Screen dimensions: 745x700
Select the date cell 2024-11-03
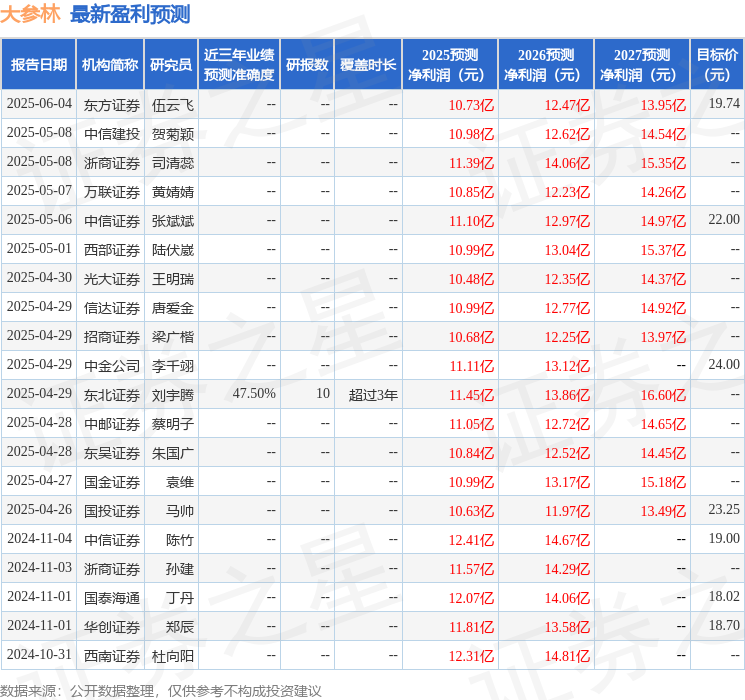[x=39, y=567]
